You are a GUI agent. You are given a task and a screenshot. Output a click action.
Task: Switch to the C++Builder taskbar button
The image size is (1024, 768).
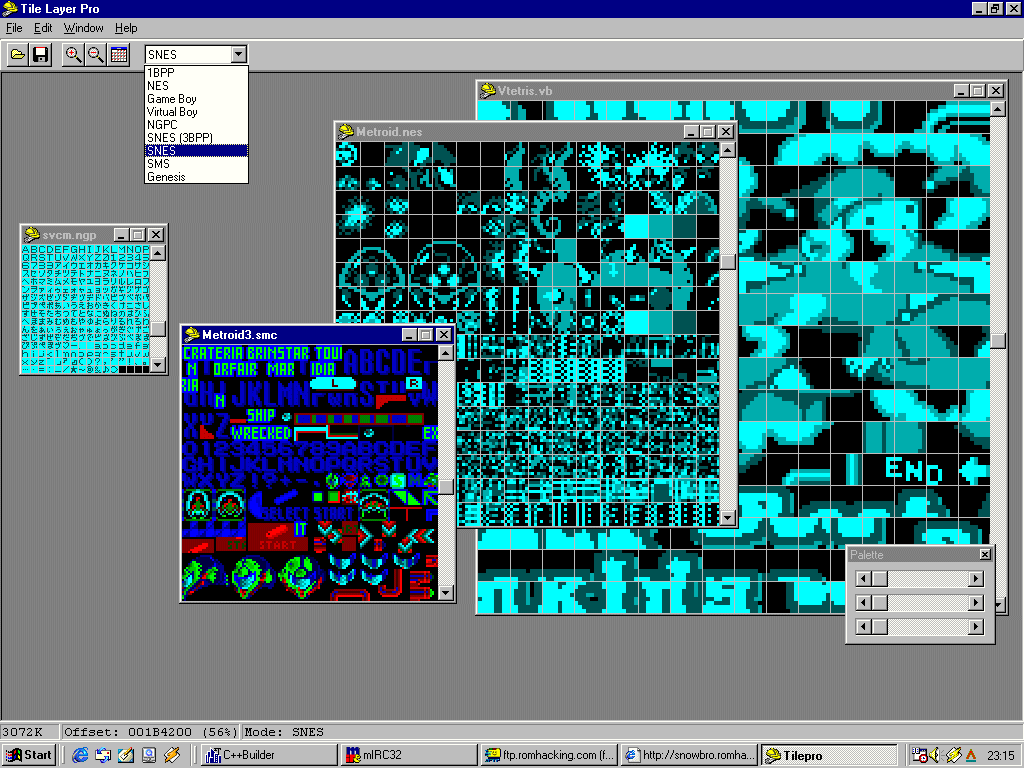(x=267, y=755)
